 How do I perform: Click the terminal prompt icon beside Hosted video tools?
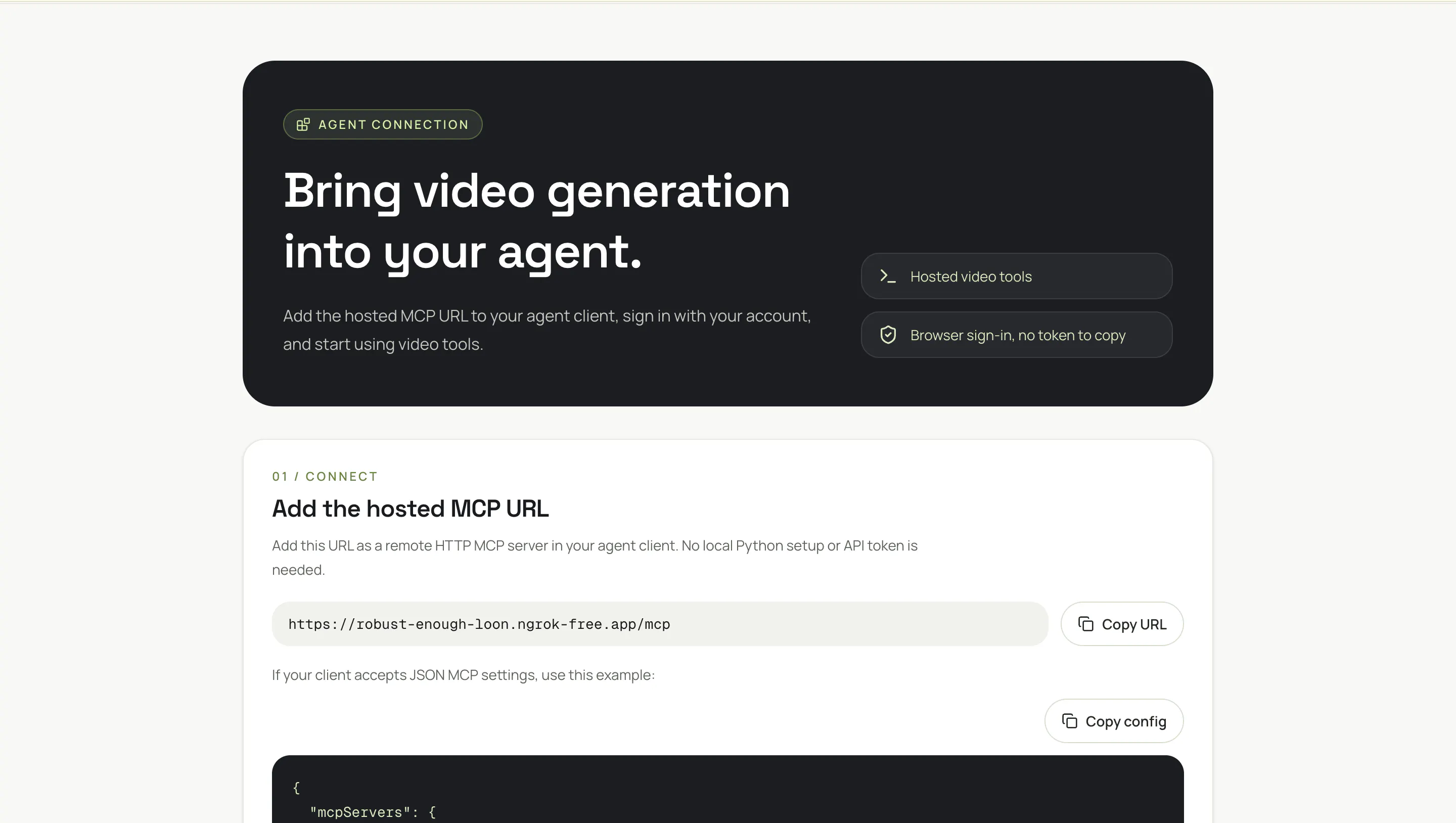[888, 277]
